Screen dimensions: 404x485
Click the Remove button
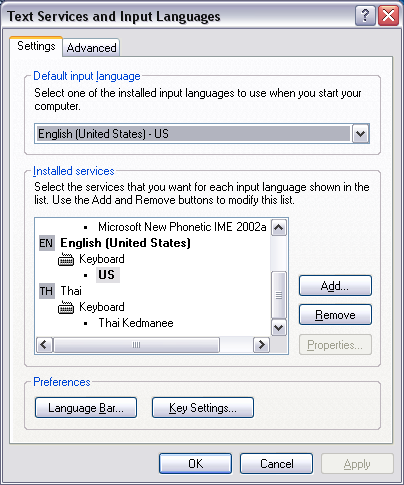point(335,315)
